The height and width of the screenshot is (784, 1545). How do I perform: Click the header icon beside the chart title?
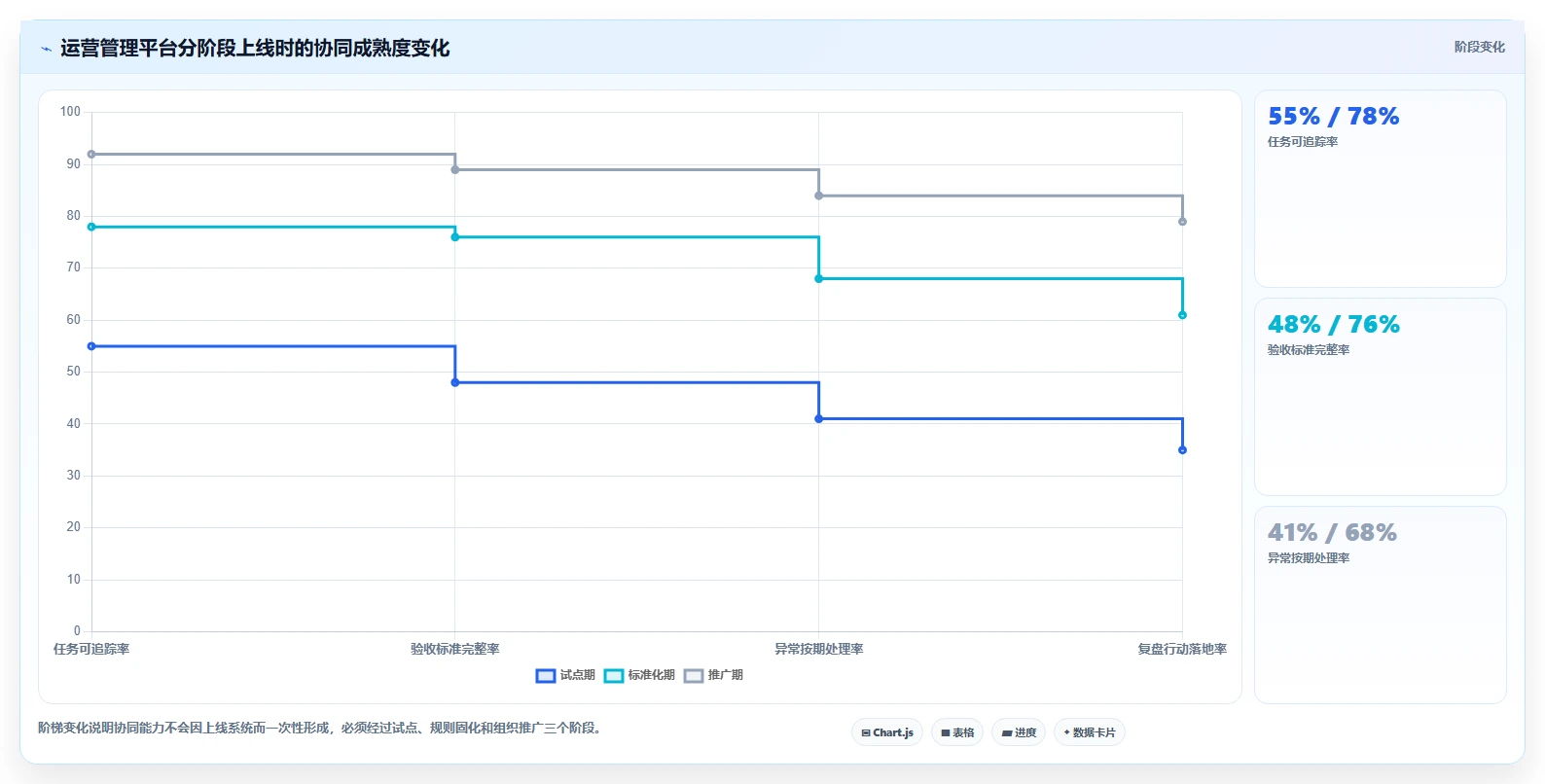click(x=46, y=49)
